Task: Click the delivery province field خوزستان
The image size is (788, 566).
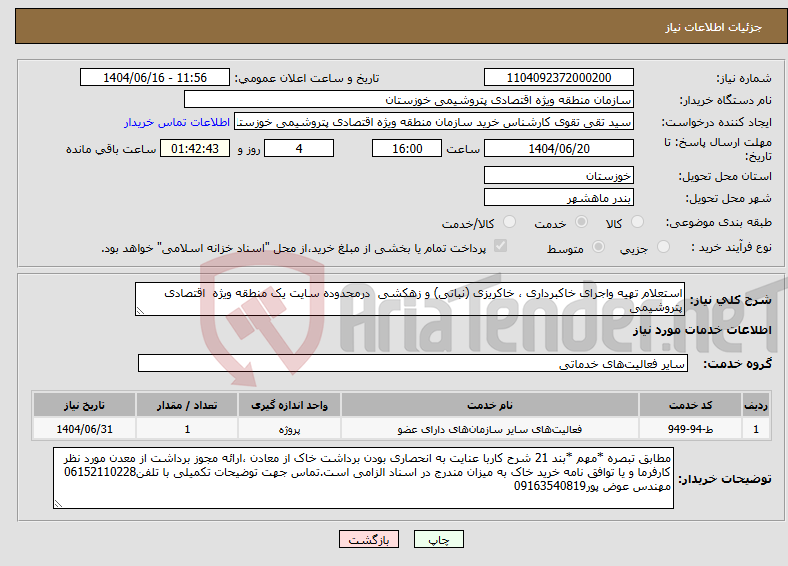Action: 558,175
